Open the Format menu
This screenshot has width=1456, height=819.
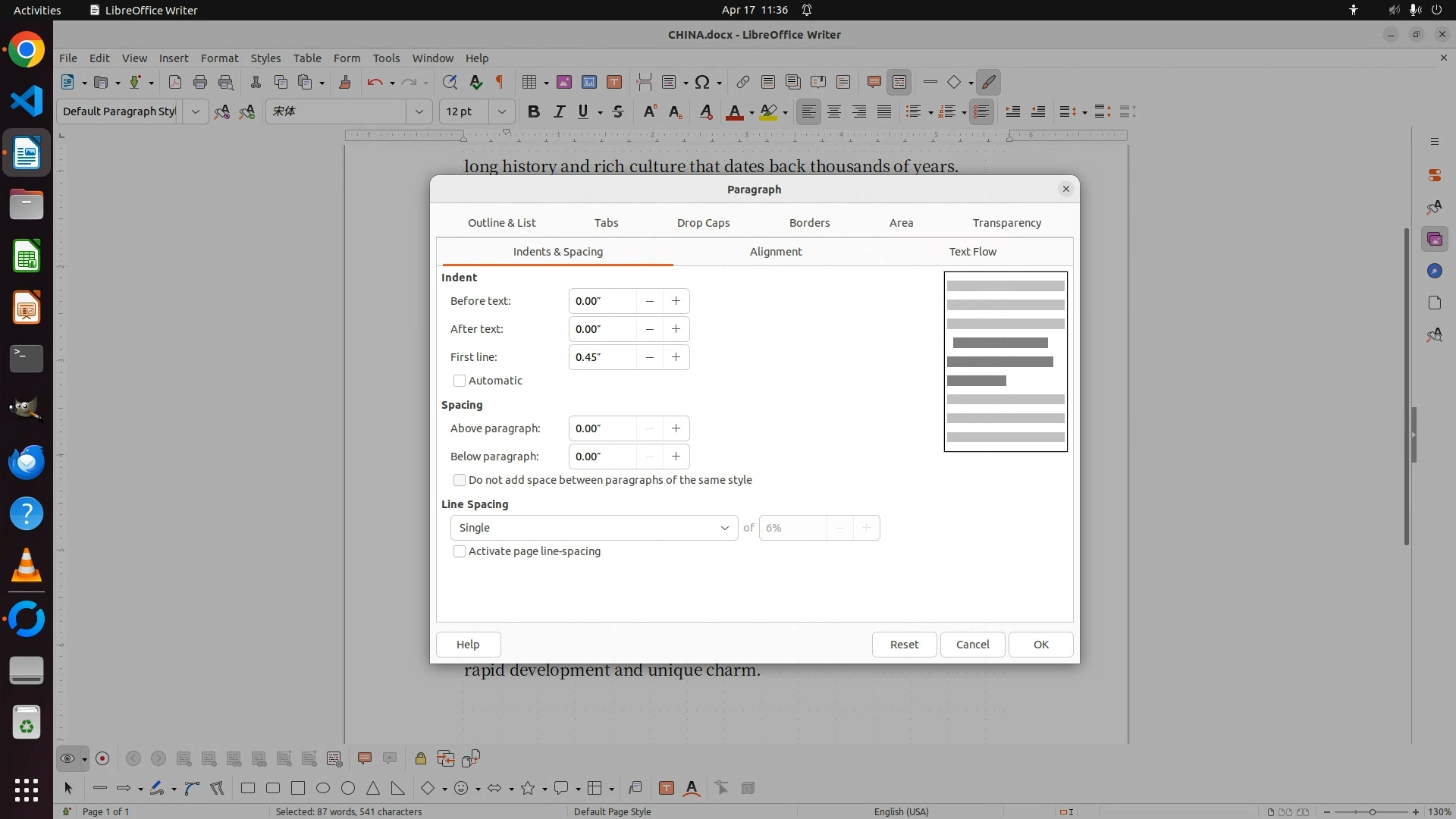tap(219, 58)
